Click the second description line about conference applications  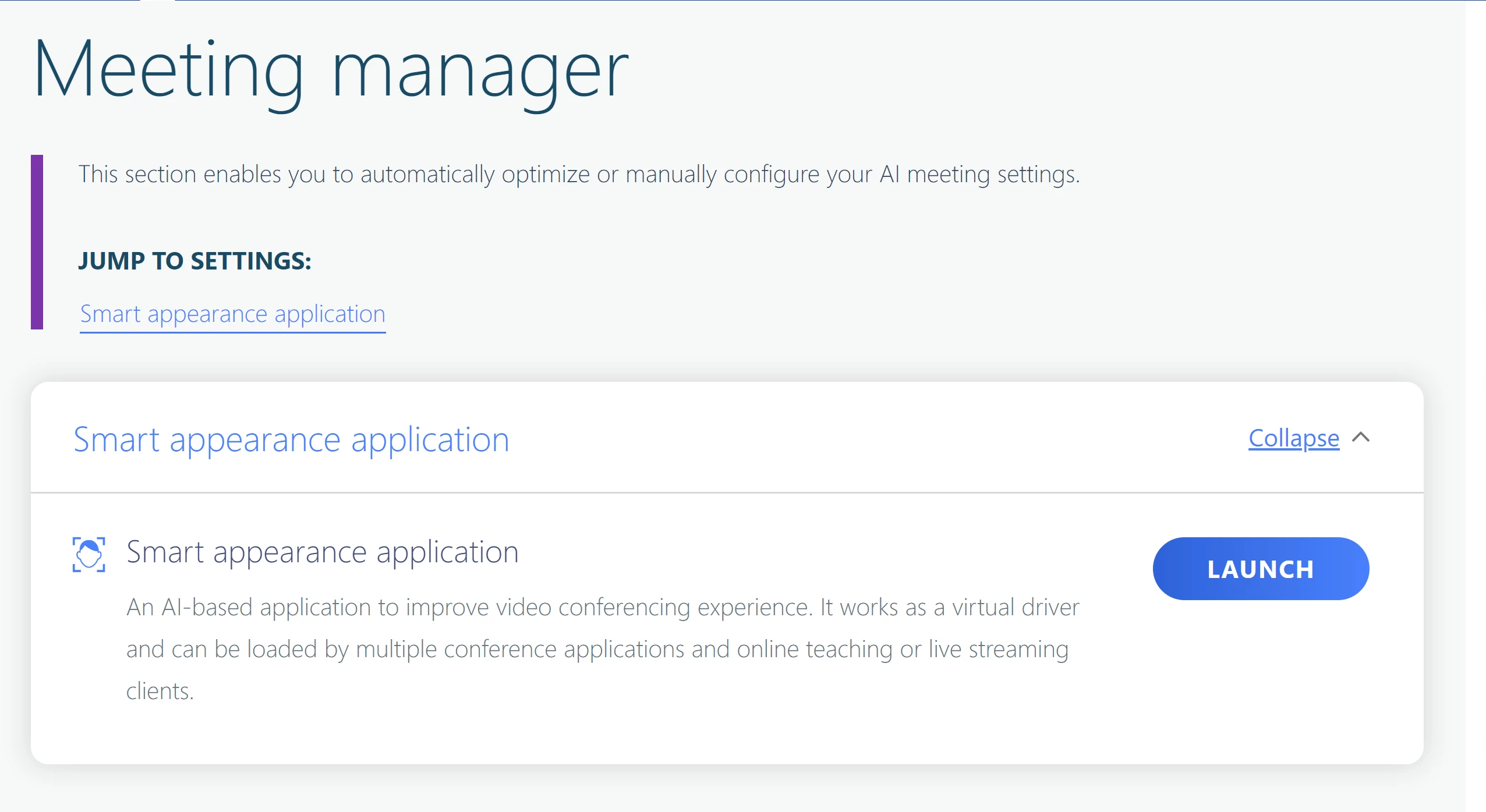(x=597, y=649)
